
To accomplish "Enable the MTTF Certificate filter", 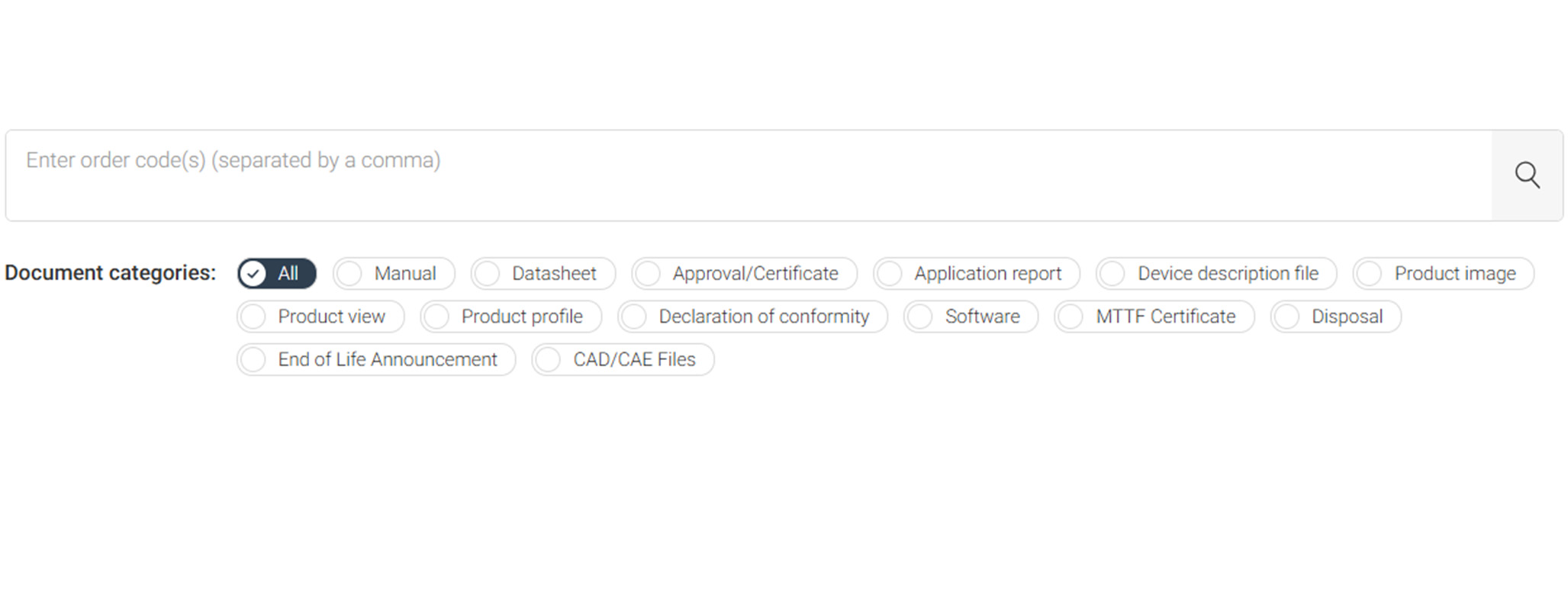I will pyautogui.click(x=1154, y=317).
